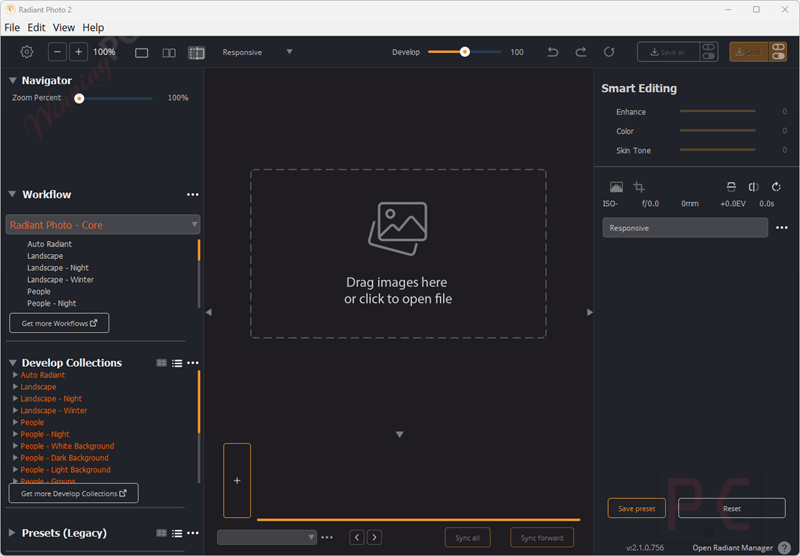Image resolution: width=800 pixels, height=556 pixels.
Task: Click the Color slider in Smart Editing
Action: coord(717,131)
